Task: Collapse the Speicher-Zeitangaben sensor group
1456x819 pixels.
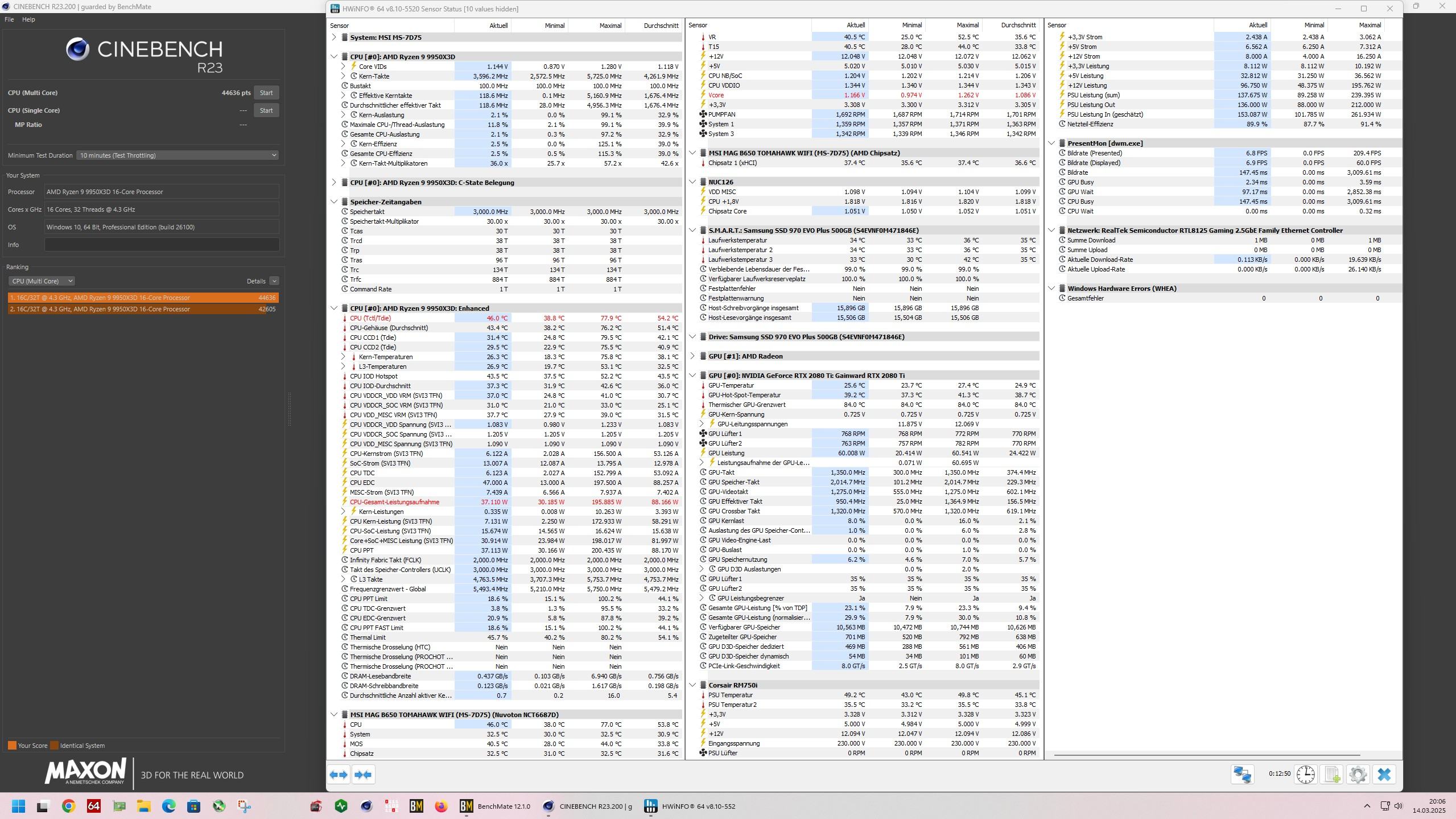Action: tap(334, 202)
